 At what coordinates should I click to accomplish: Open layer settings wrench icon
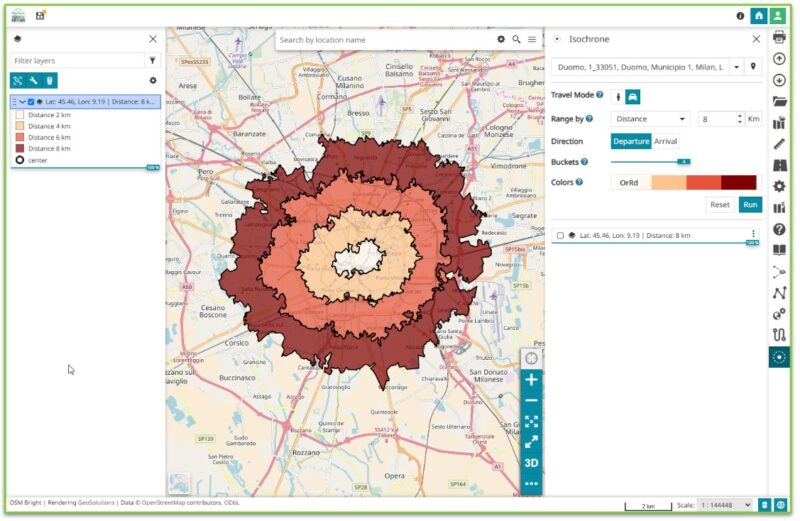(34, 81)
